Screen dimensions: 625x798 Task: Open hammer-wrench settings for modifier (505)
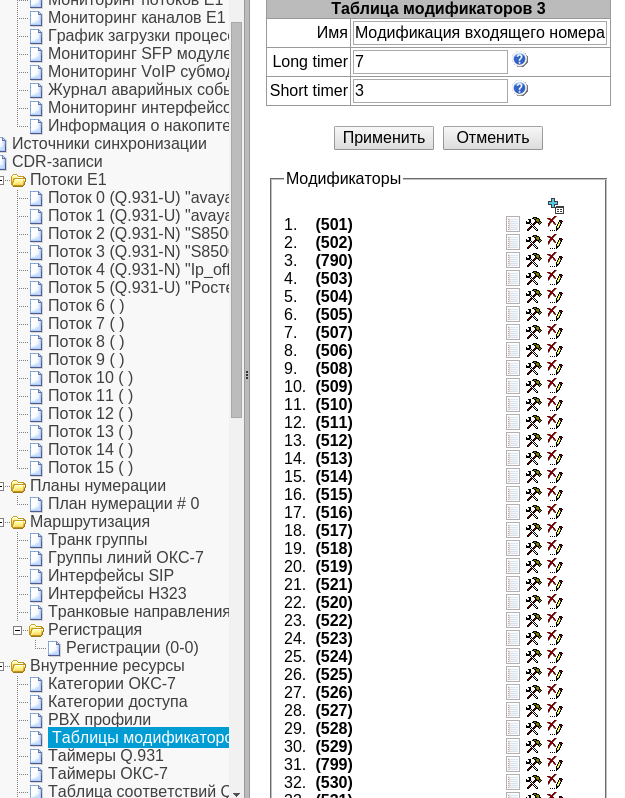533,315
